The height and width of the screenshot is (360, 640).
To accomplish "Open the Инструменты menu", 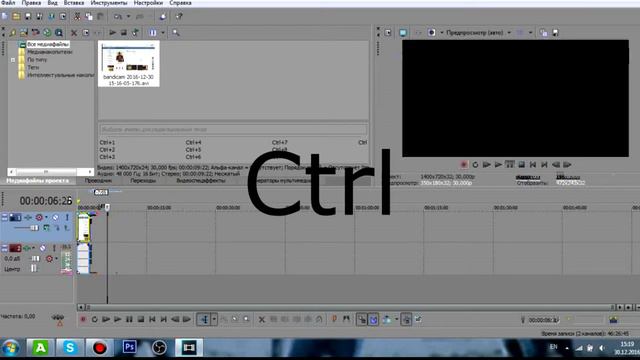I will (109, 3).
